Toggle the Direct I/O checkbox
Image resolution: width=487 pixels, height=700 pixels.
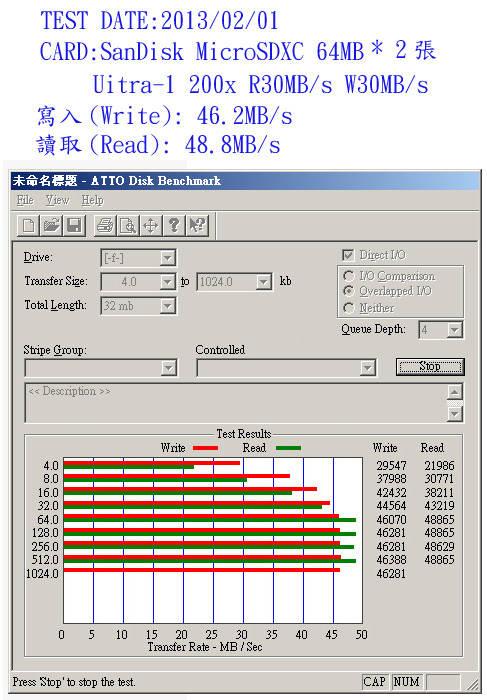(x=348, y=255)
